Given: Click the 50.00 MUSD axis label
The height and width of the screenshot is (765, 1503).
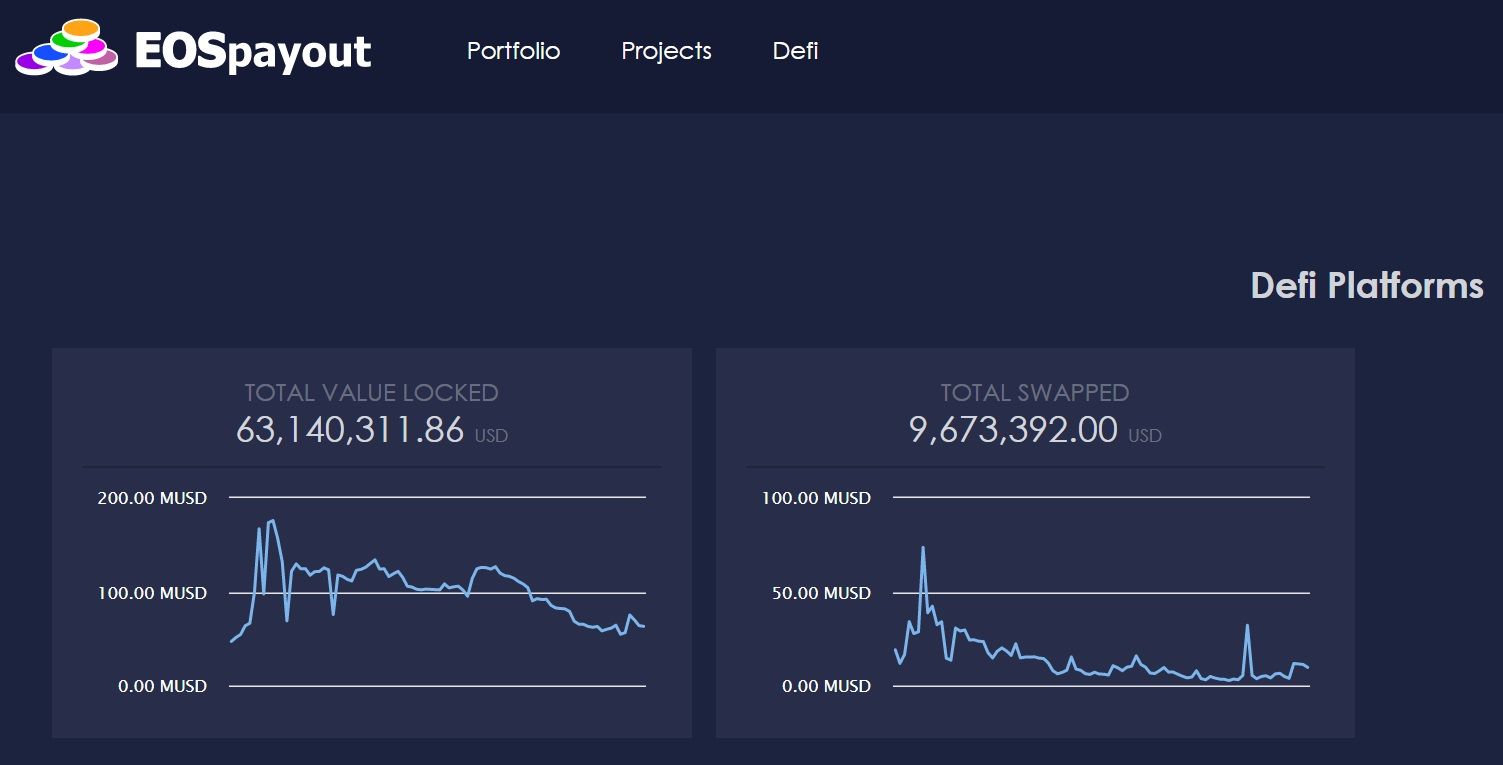Looking at the screenshot, I should coord(821,593).
